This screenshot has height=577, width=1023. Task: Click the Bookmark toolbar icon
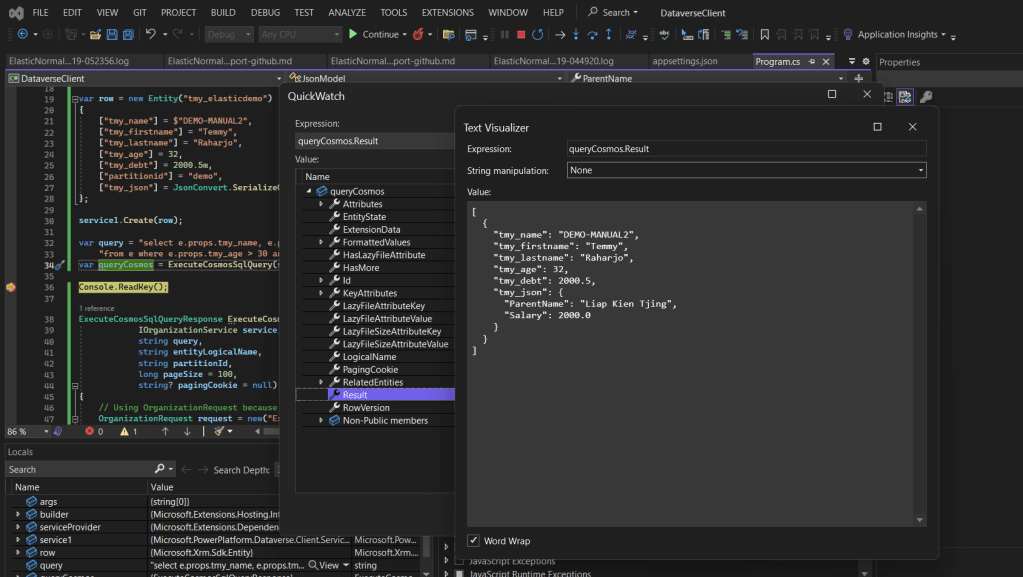pyautogui.click(x=765, y=35)
